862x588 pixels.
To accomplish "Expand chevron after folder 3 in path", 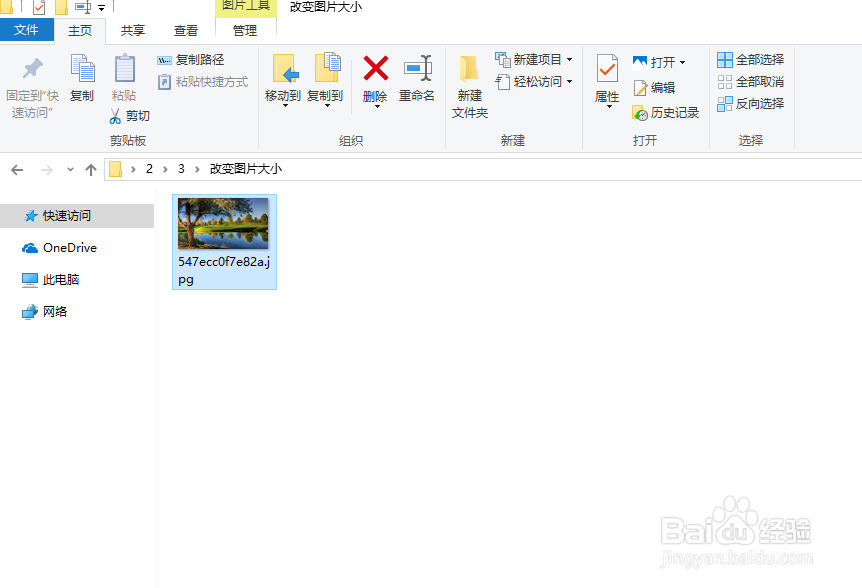I will pos(197,169).
